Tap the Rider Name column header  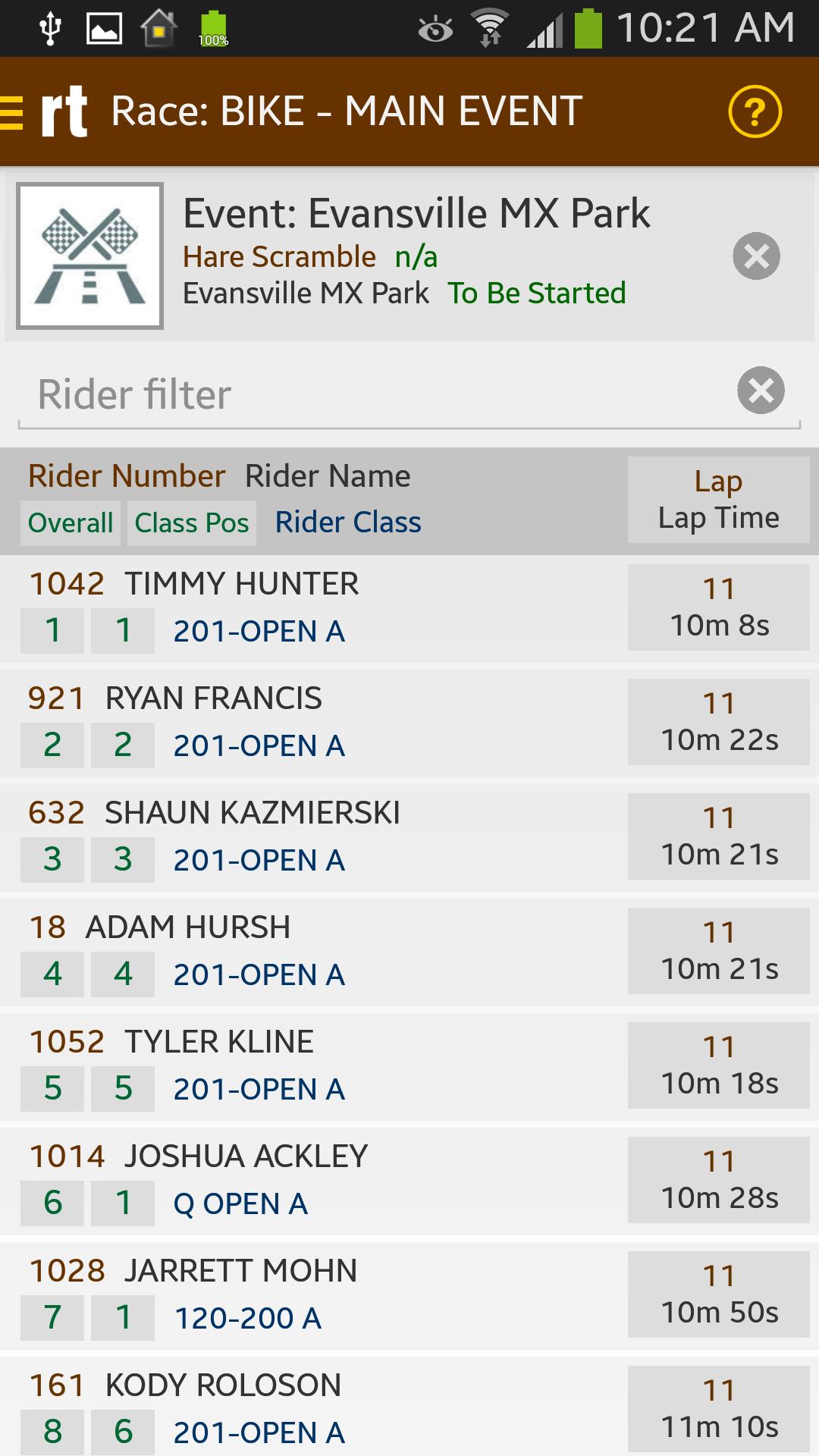[328, 475]
